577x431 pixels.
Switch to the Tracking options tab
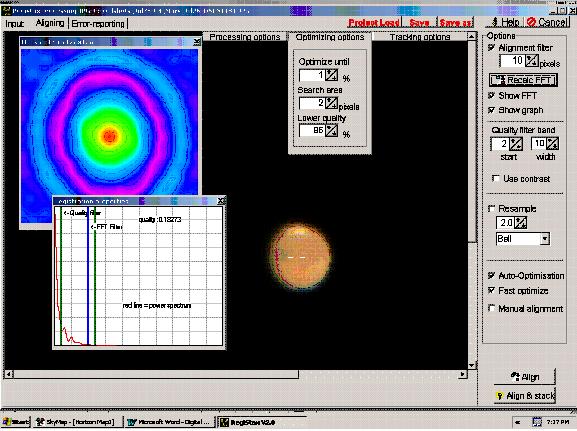pyautogui.click(x=420, y=37)
